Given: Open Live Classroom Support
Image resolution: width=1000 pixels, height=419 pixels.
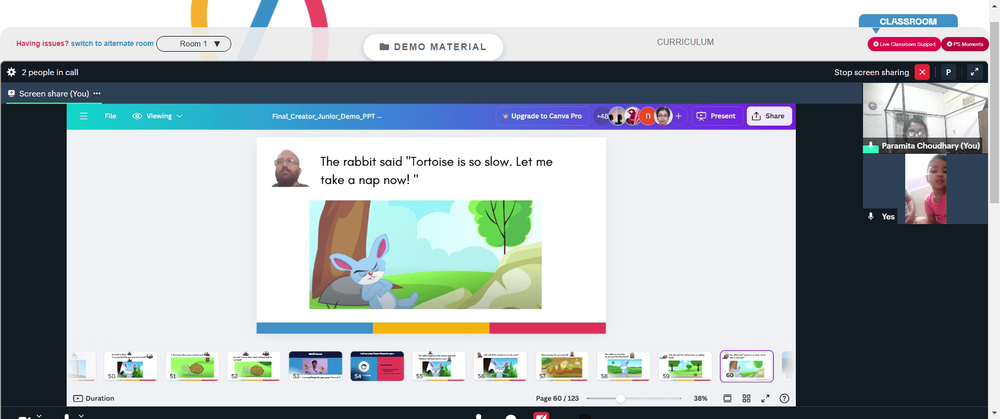Looking at the screenshot, I should pyautogui.click(x=904, y=44).
